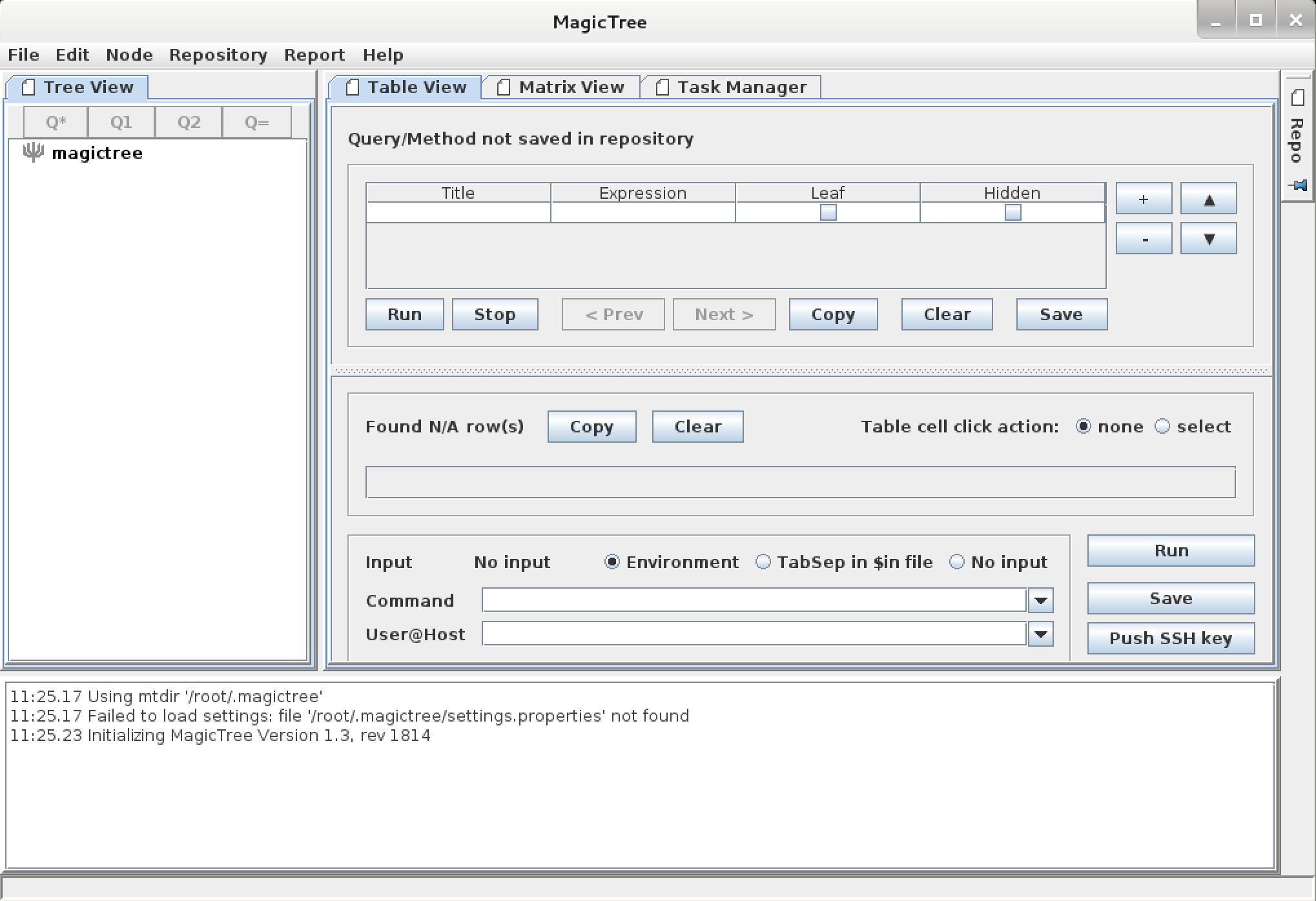
Task: Click the up arrow reorder icon
Action: [1209, 198]
